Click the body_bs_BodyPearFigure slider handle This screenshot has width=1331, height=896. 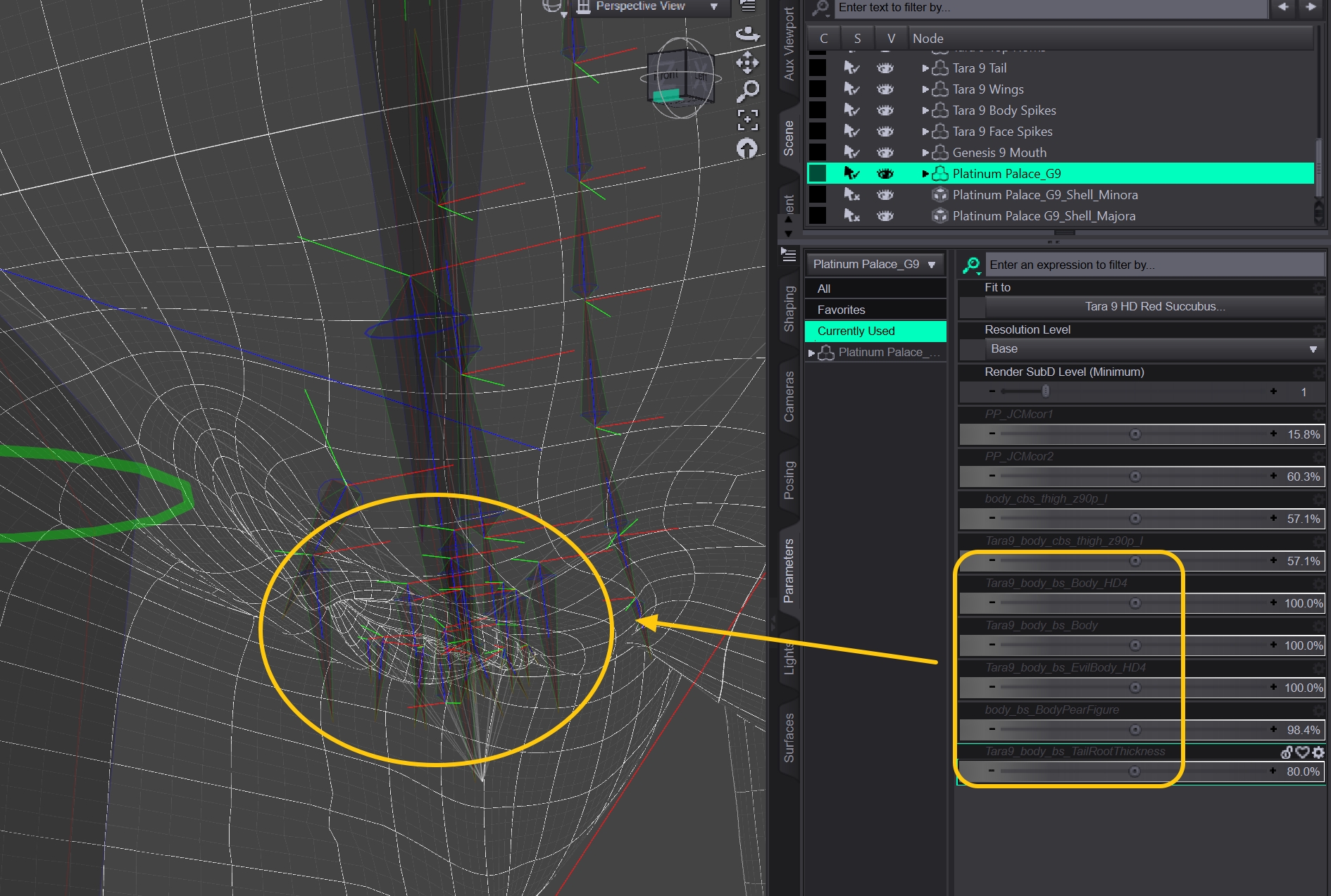pos(1135,730)
